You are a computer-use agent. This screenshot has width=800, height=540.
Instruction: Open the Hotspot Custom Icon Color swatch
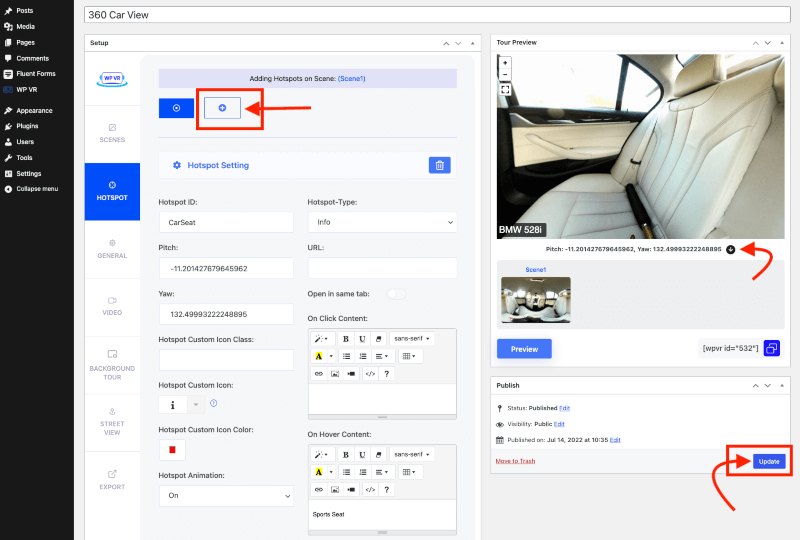pyautogui.click(x=172, y=450)
